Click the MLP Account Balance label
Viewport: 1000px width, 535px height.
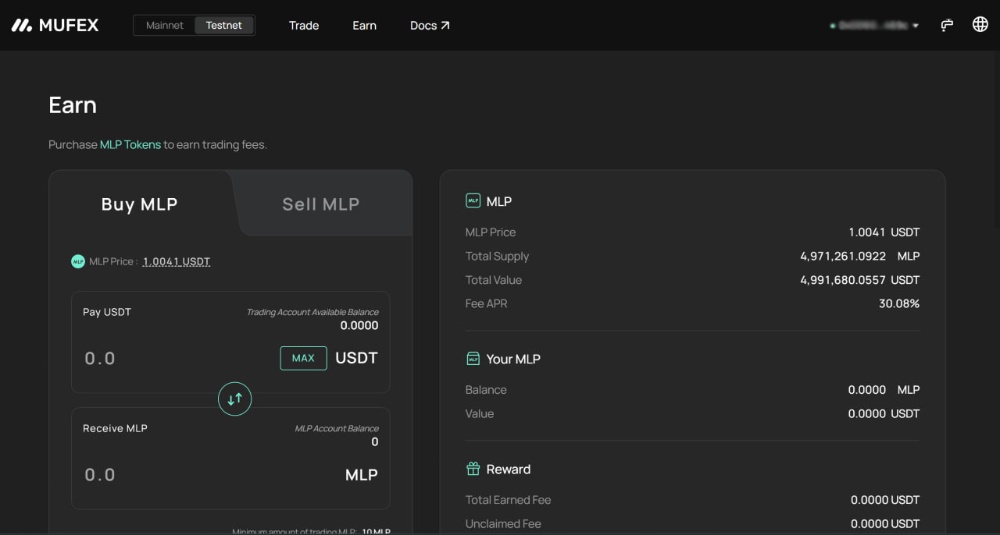click(337, 429)
